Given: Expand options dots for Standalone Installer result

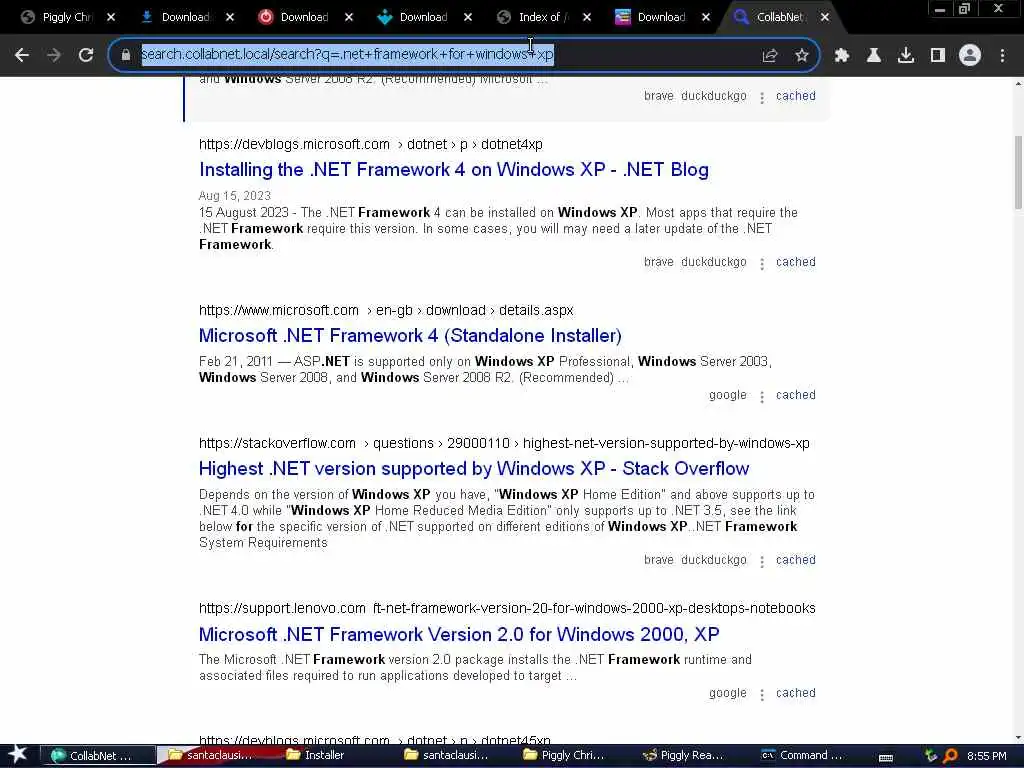Looking at the screenshot, I should [x=761, y=396].
